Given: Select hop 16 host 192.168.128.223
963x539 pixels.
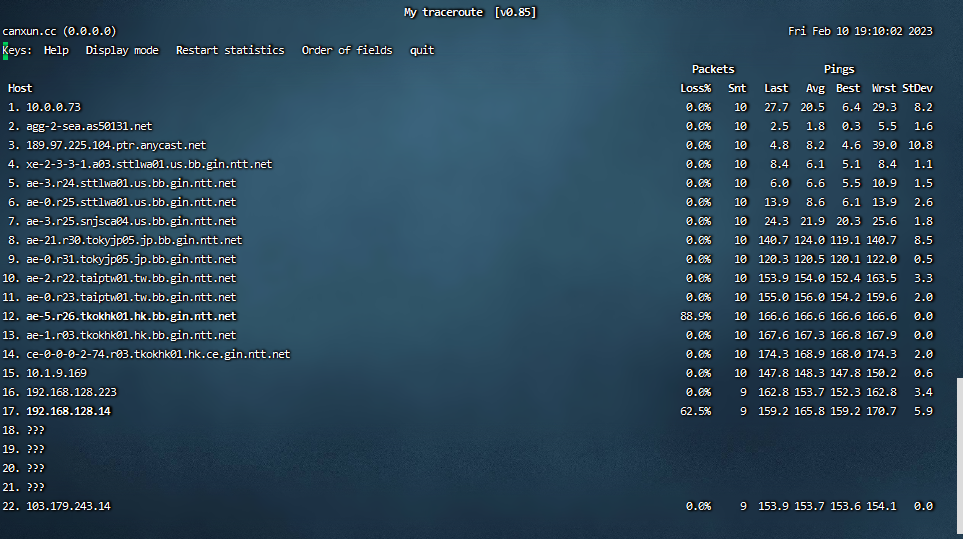Looking at the screenshot, I should [71, 392].
